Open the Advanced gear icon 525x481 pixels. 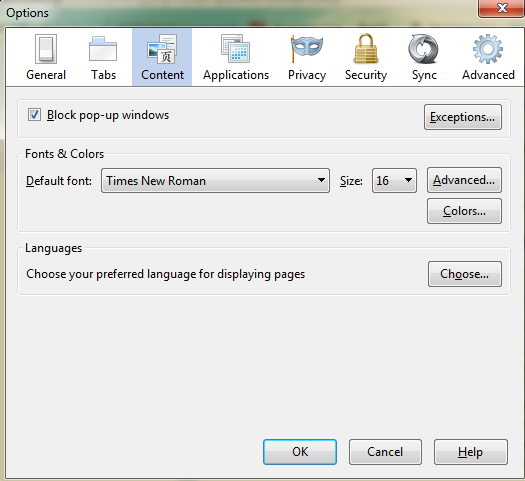[x=488, y=49]
